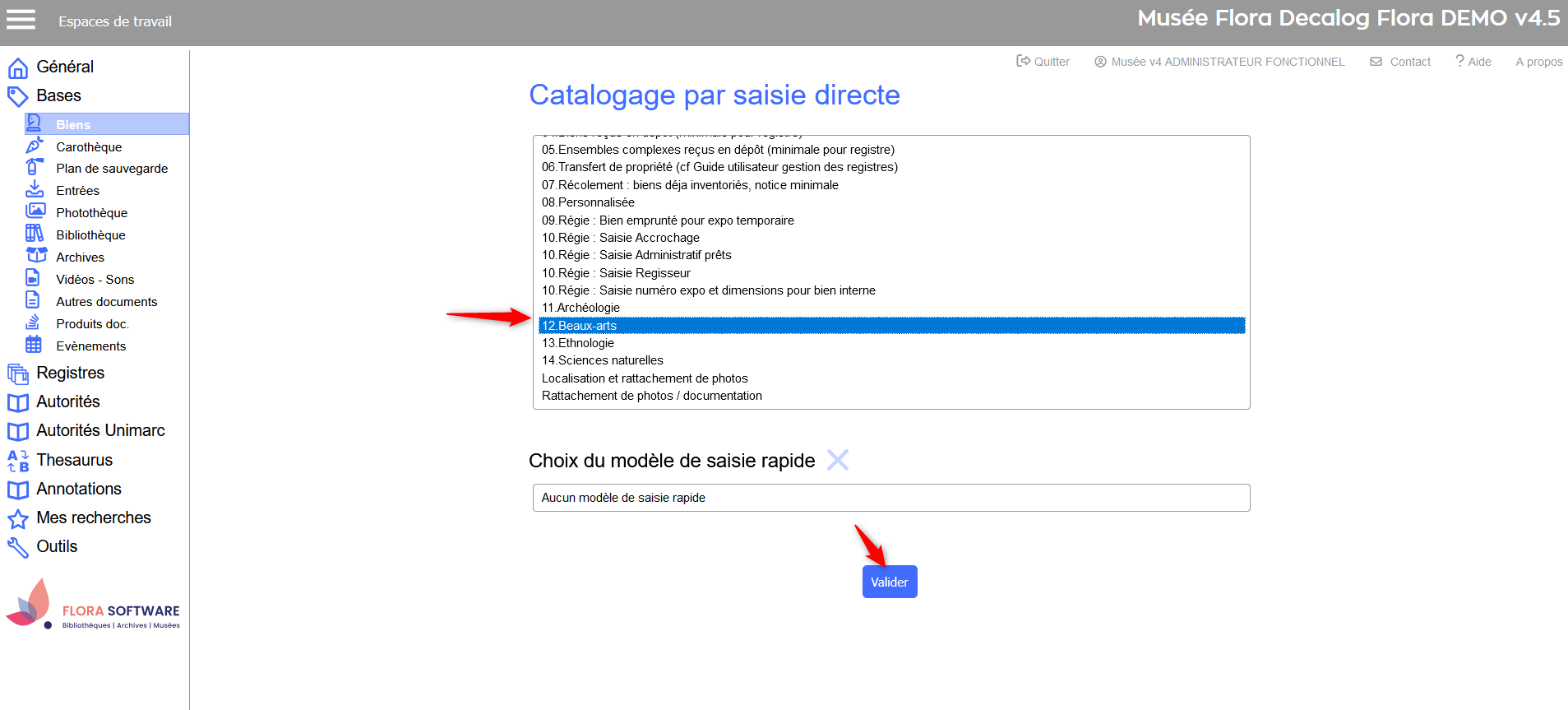Click the Carothèque icon in sidebar
Image resolution: width=1568 pixels, height=710 pixels.
[x=34, y=146]
